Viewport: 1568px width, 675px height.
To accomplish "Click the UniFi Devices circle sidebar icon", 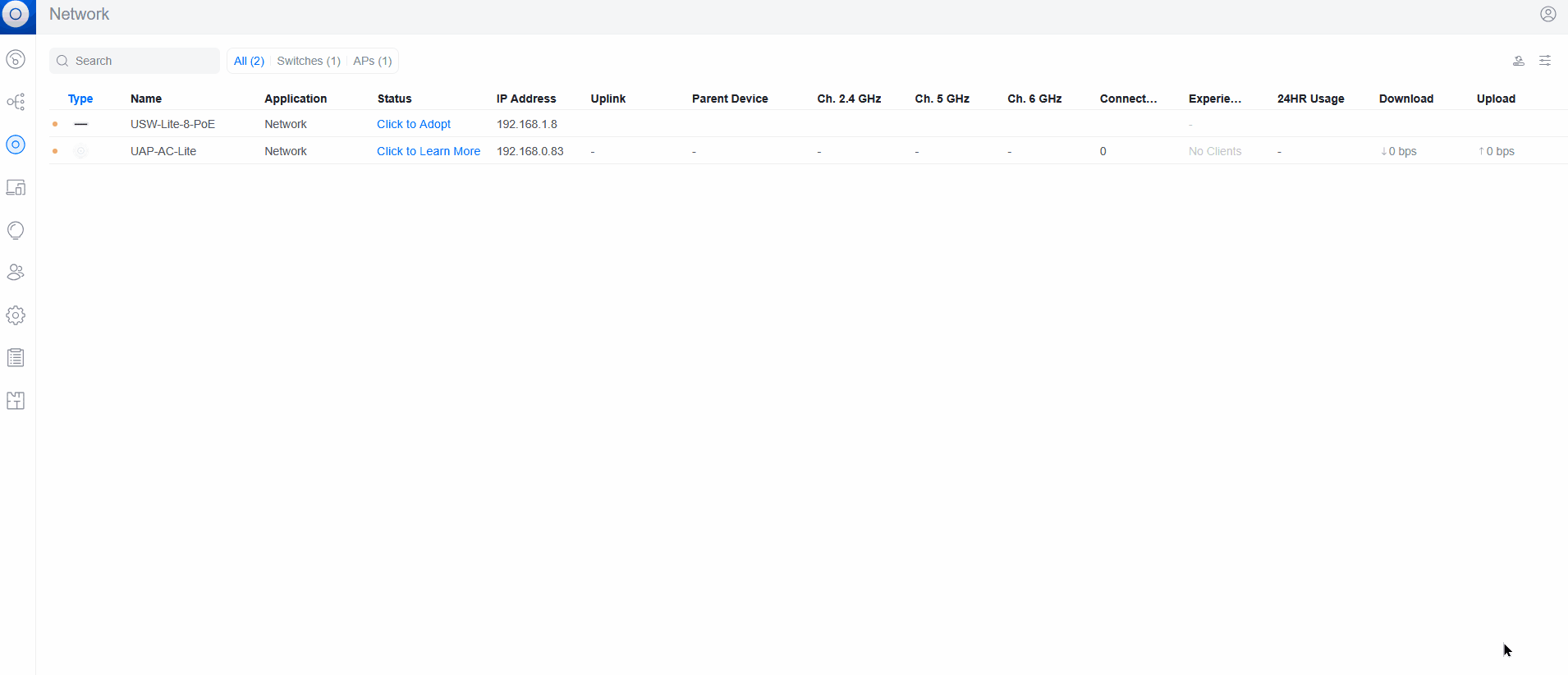I will (x=16, y=145).
